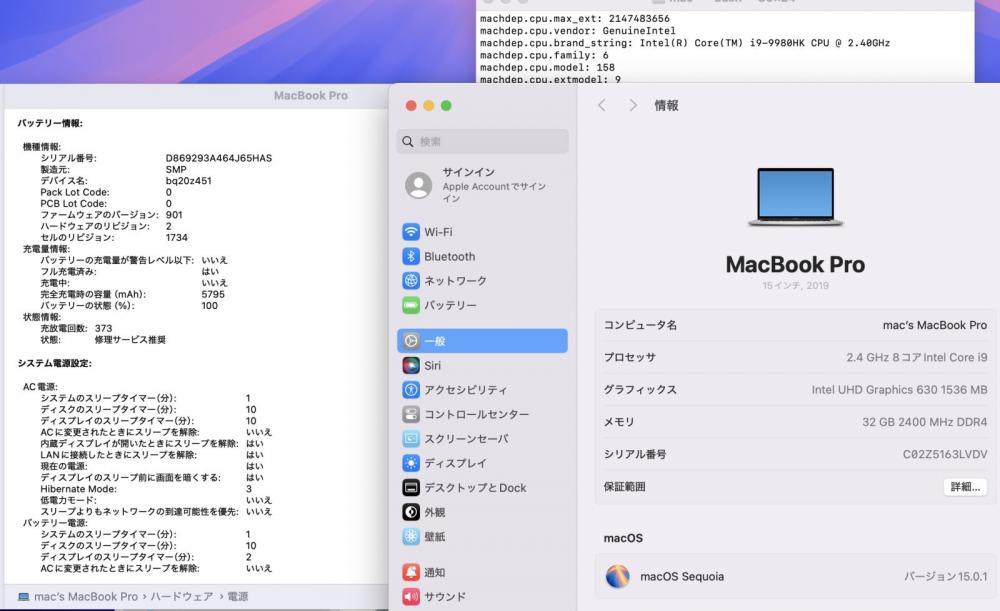Click terminal line machdep.cpu.vendor: GenuineIntel
Viewport: 1000px width, 611px height.
578,31
